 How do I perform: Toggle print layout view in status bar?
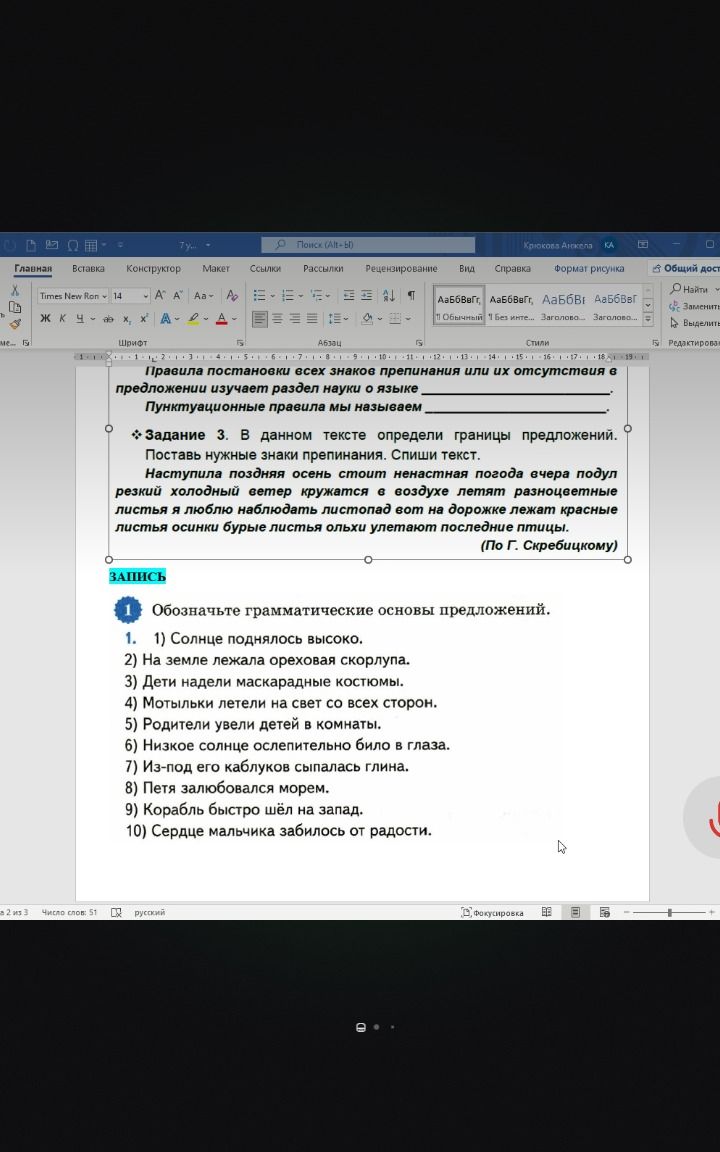[575, 912]
